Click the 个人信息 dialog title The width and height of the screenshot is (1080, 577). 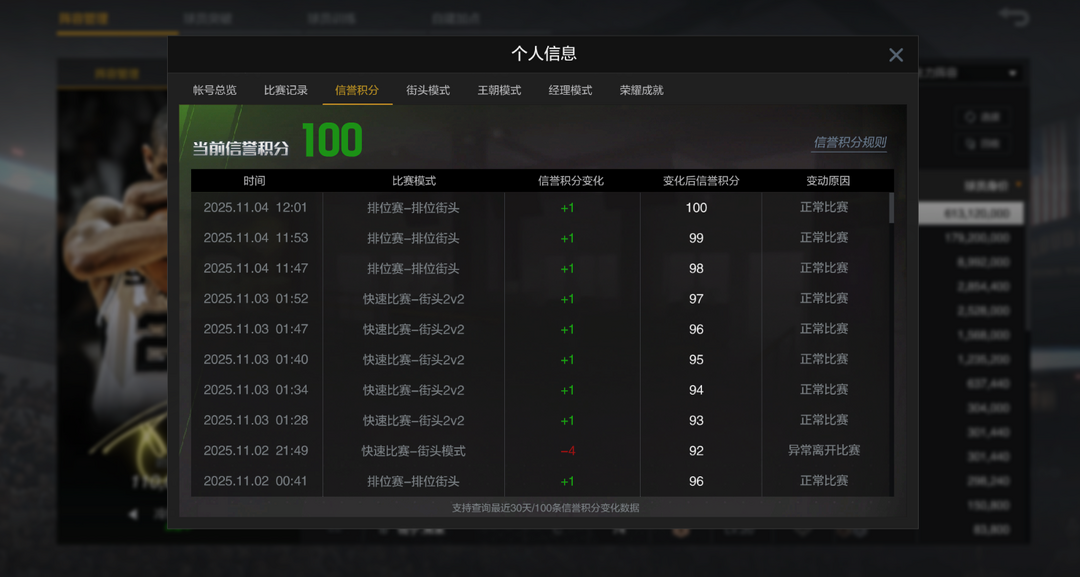pos(543,54)
